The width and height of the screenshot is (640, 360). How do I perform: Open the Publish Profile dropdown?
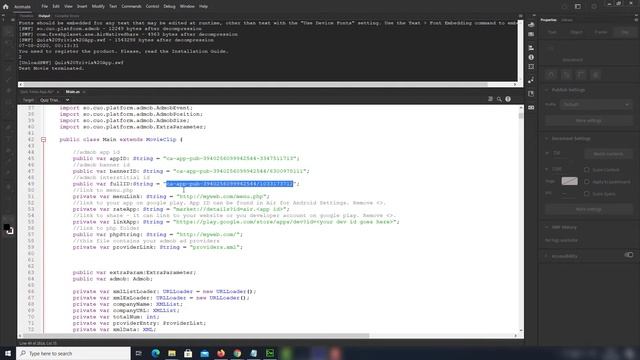596,104
